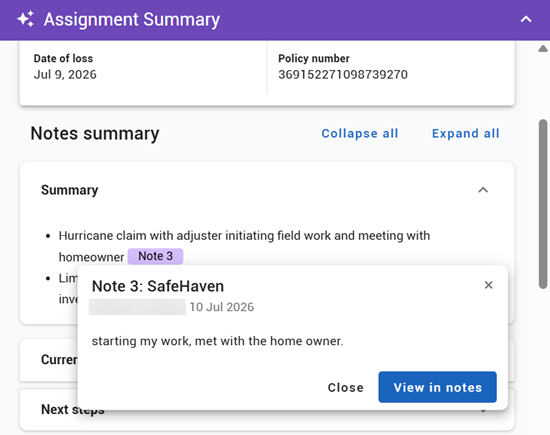Screen dimensions: 550x435
Task: Select the policy number value
Action: click(x=343, y=74)
